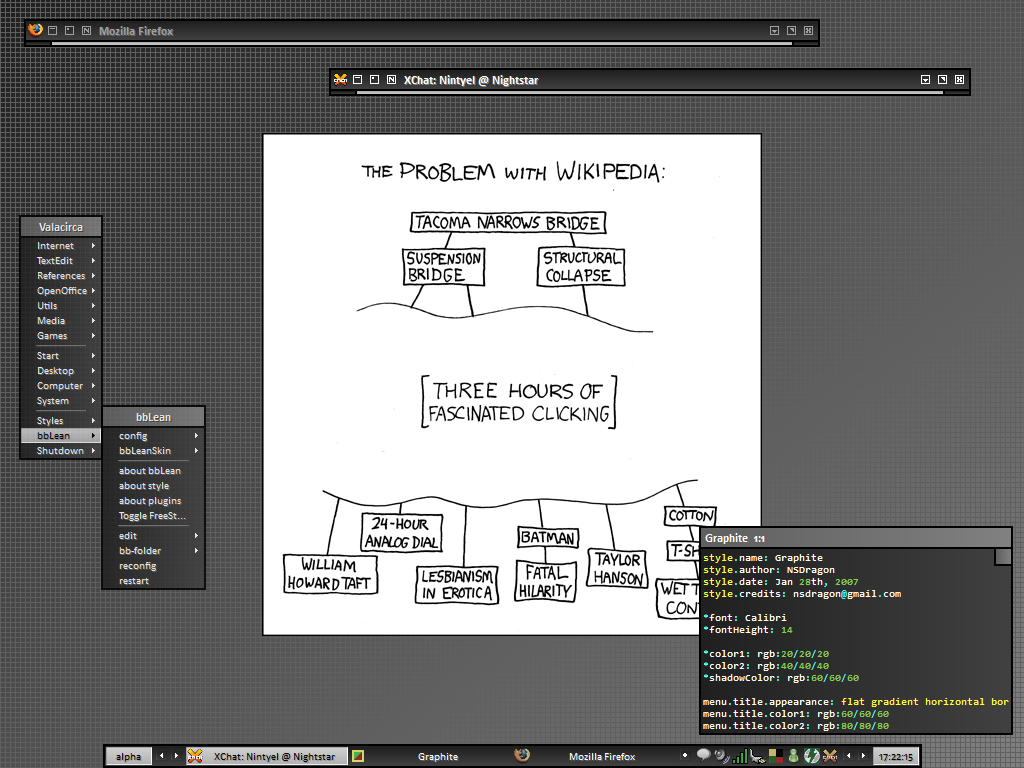The image size is (1024, 768).
Task: Click the 'style.author: NSDragon' line
Action: (769, 569)
